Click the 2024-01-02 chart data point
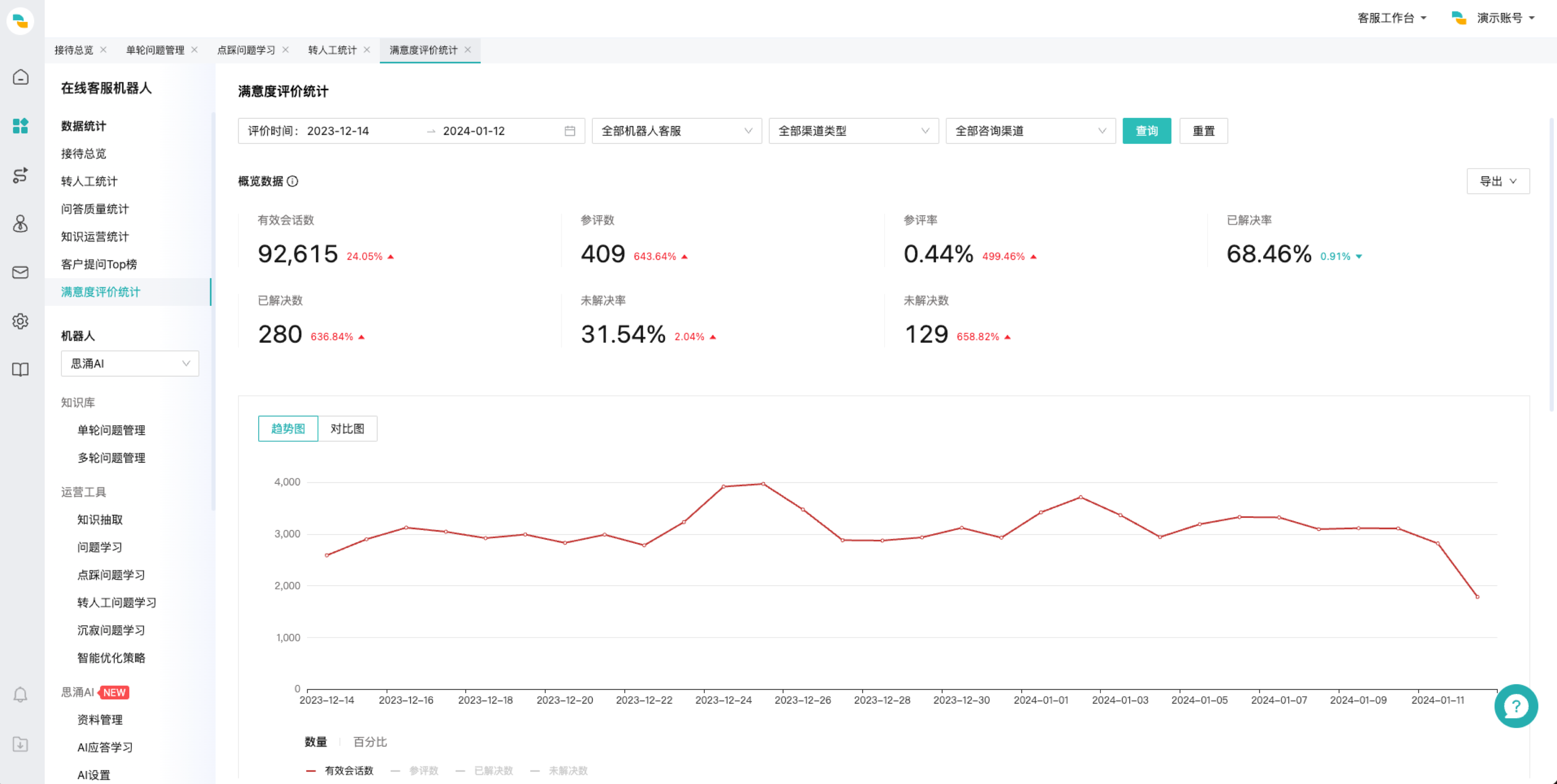1557x784 pixels. pos(1081,497)
